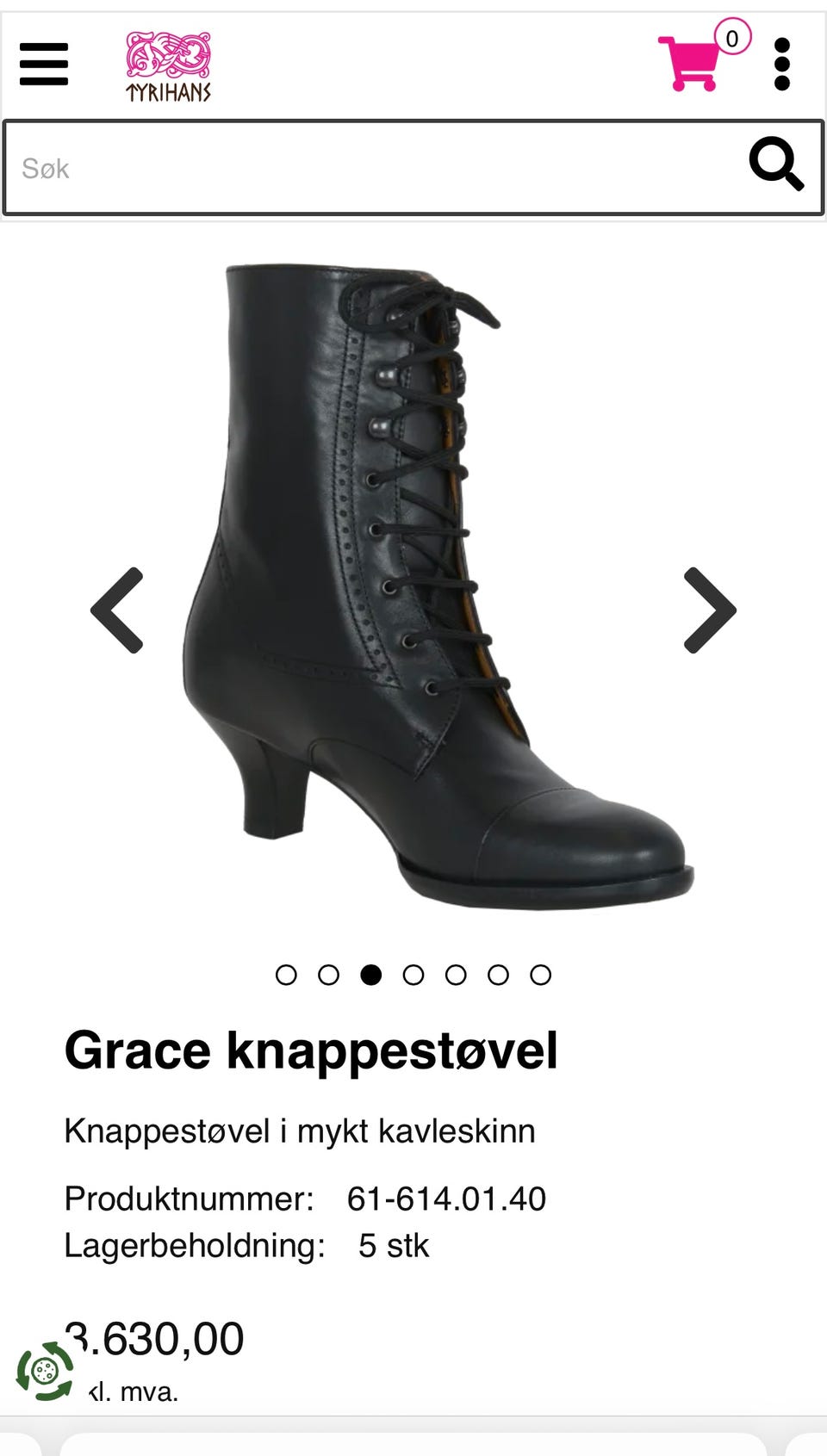Screen dimensions: 827x1456
Task: Select the sixth image carousel dot
Action: 498,975
